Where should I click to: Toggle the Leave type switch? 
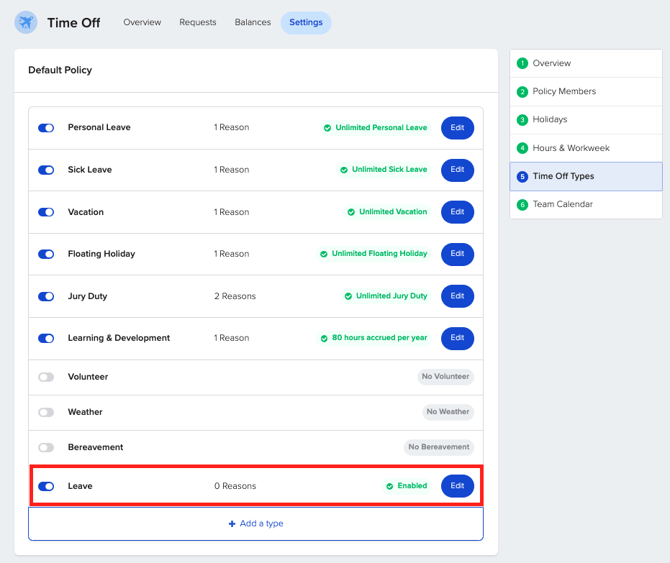point(46,486)
